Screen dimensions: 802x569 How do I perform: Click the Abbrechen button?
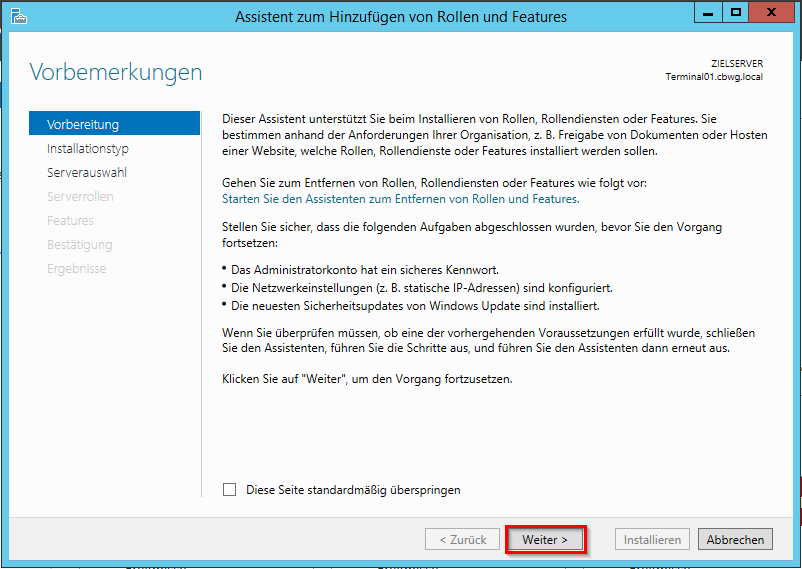tap(735, 539)
